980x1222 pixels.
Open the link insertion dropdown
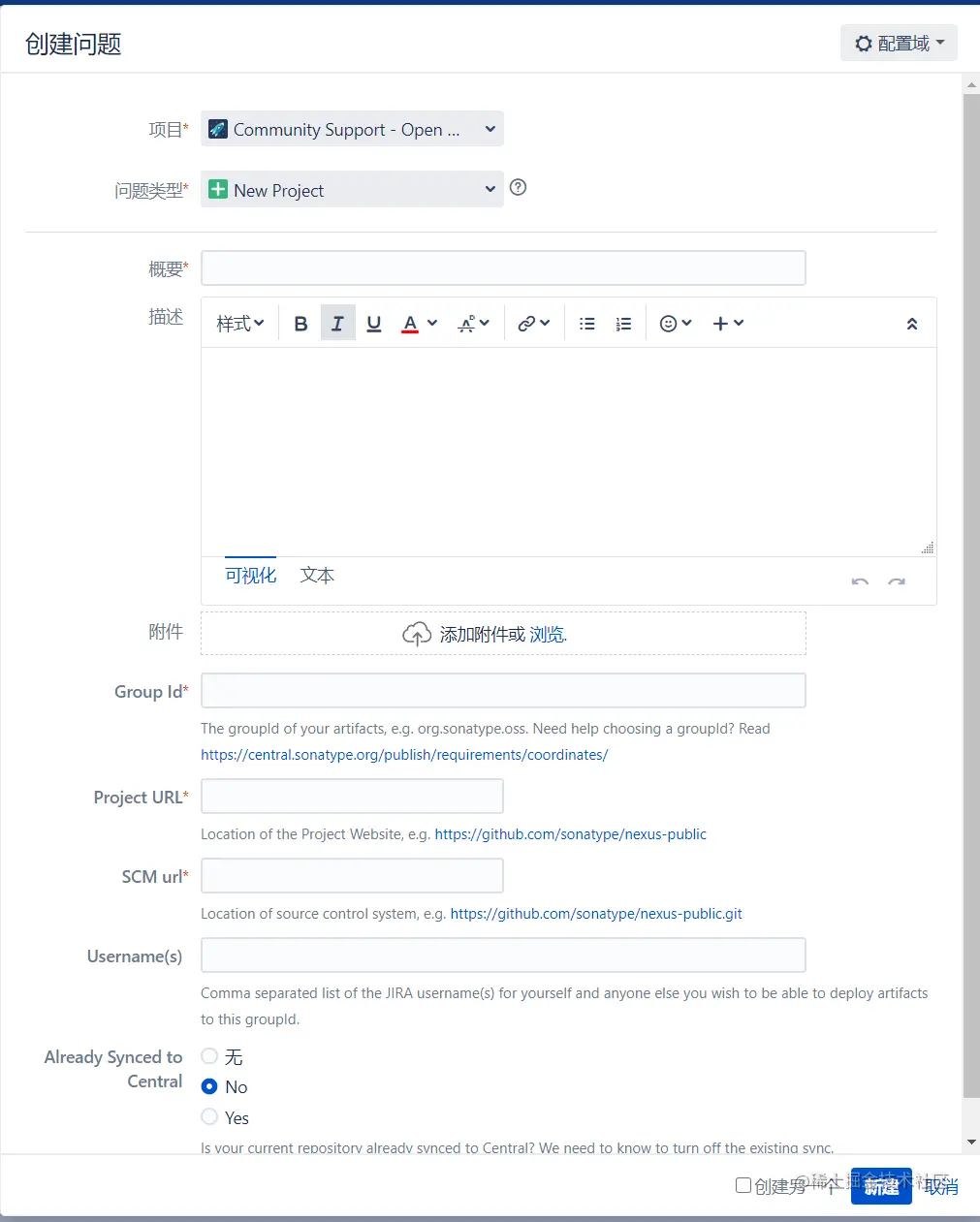pyautogui.click(x=533, y=324)
